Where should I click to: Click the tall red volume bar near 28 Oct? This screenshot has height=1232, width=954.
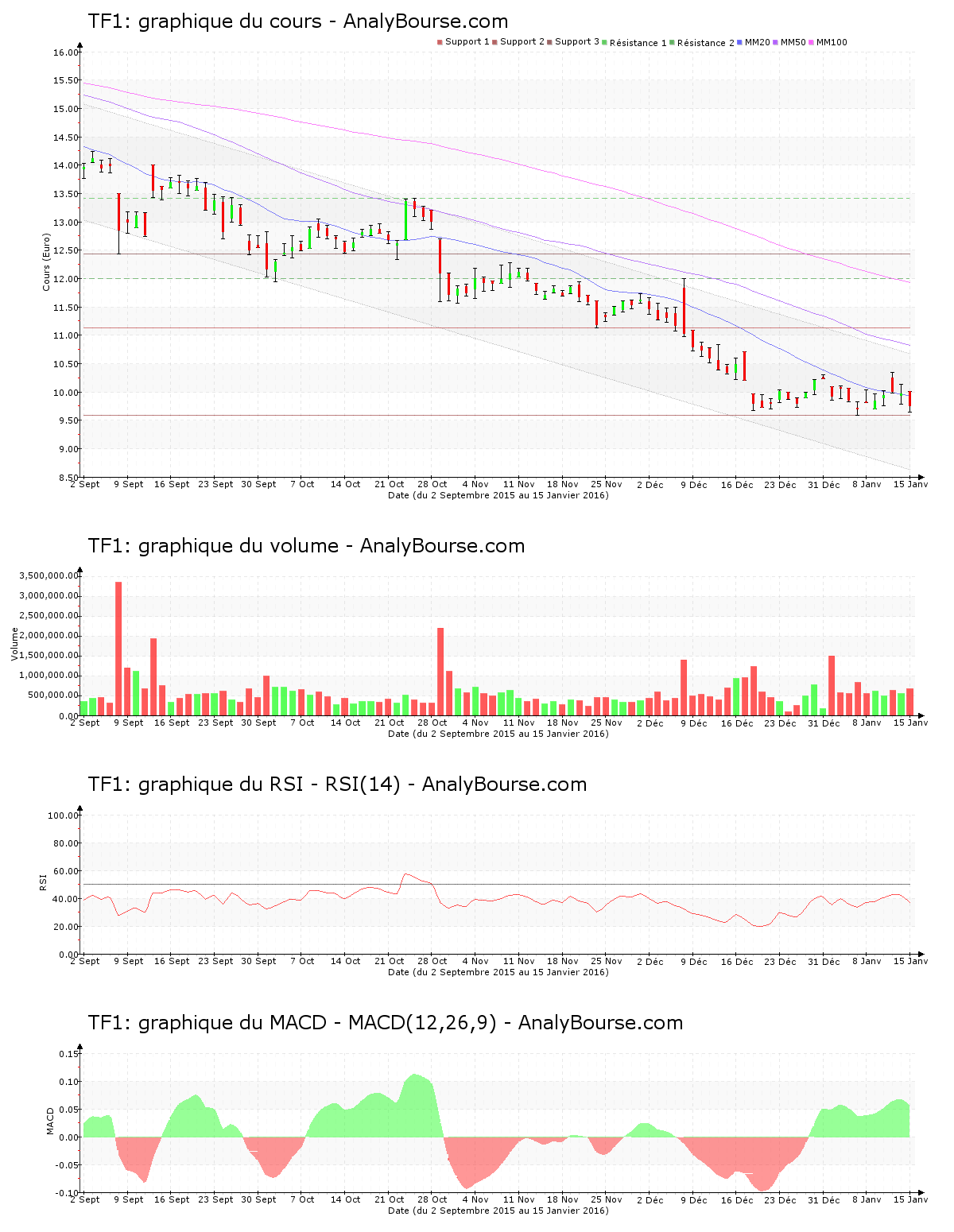coord(440,672)
